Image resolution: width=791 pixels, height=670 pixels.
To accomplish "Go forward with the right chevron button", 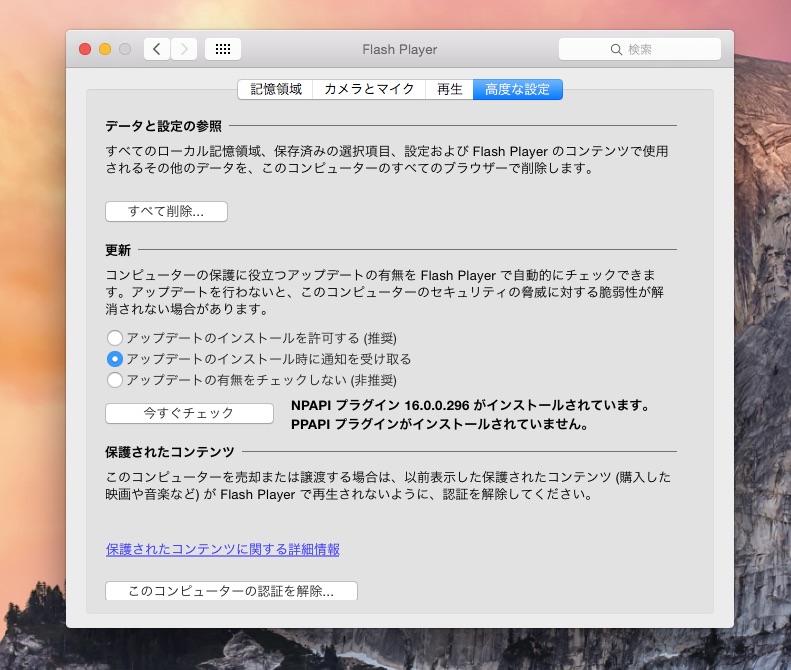I will tap(184, 49).
